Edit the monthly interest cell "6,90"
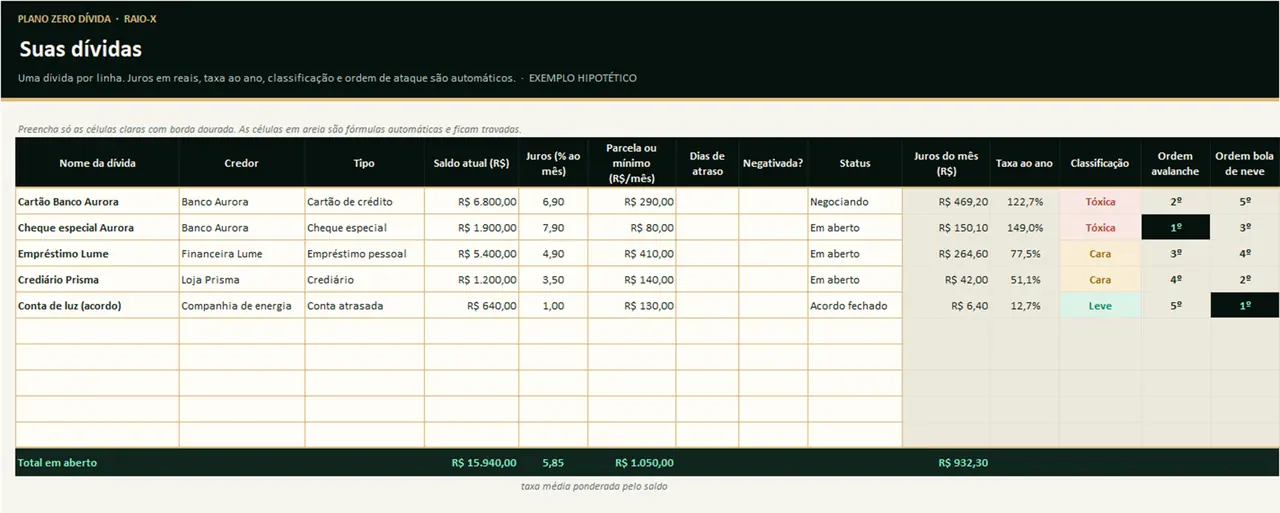This screenshot has height=513, width=1280. [x=554, y=201]
